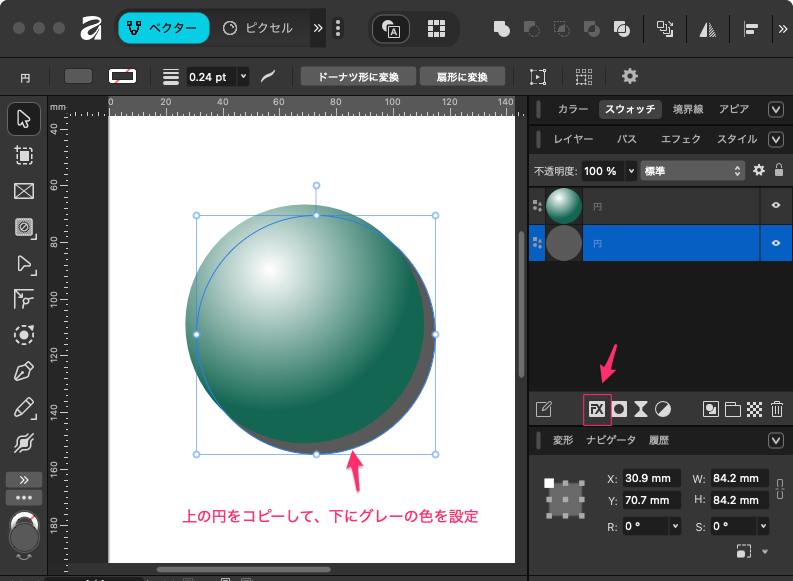The height and width of the screenshot is (581, 793).
Task: Add a group using the folder icon
Action: 733,409
